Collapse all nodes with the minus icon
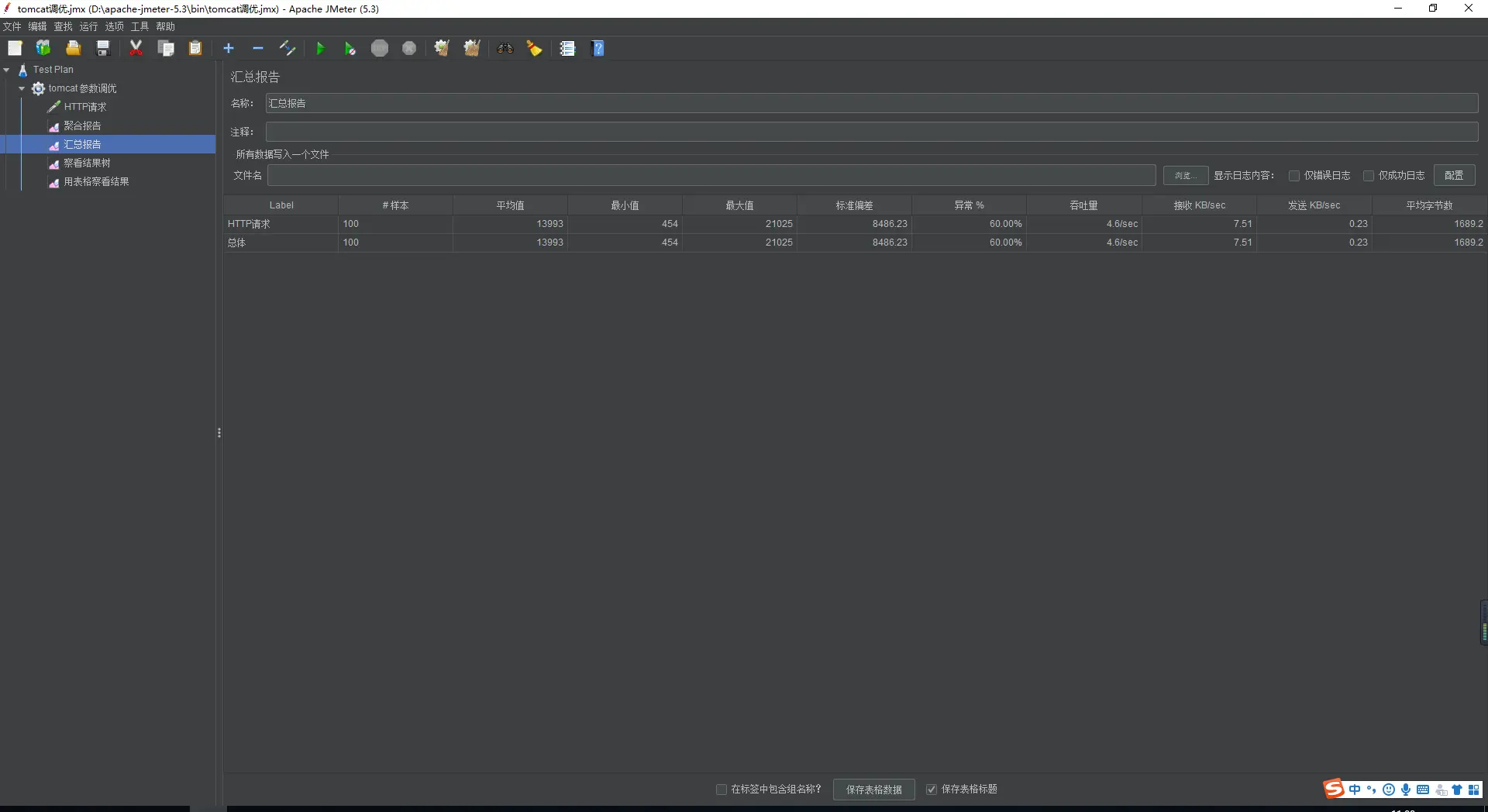 click(x=258, y=48)
